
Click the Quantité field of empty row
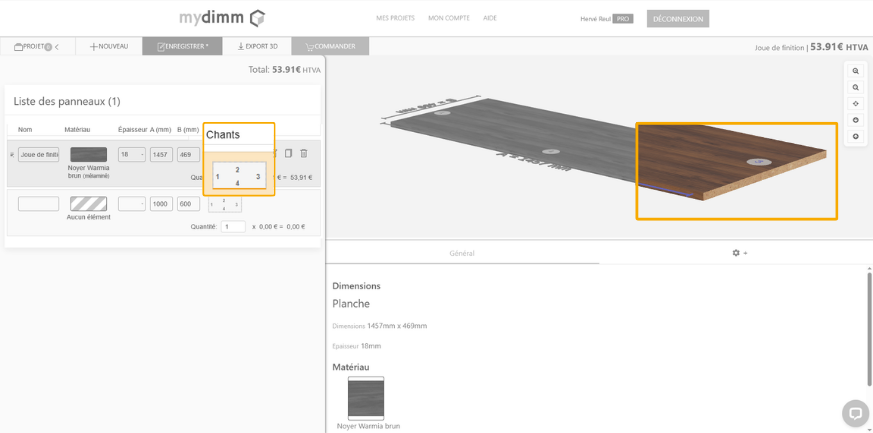tap(233, 227)
